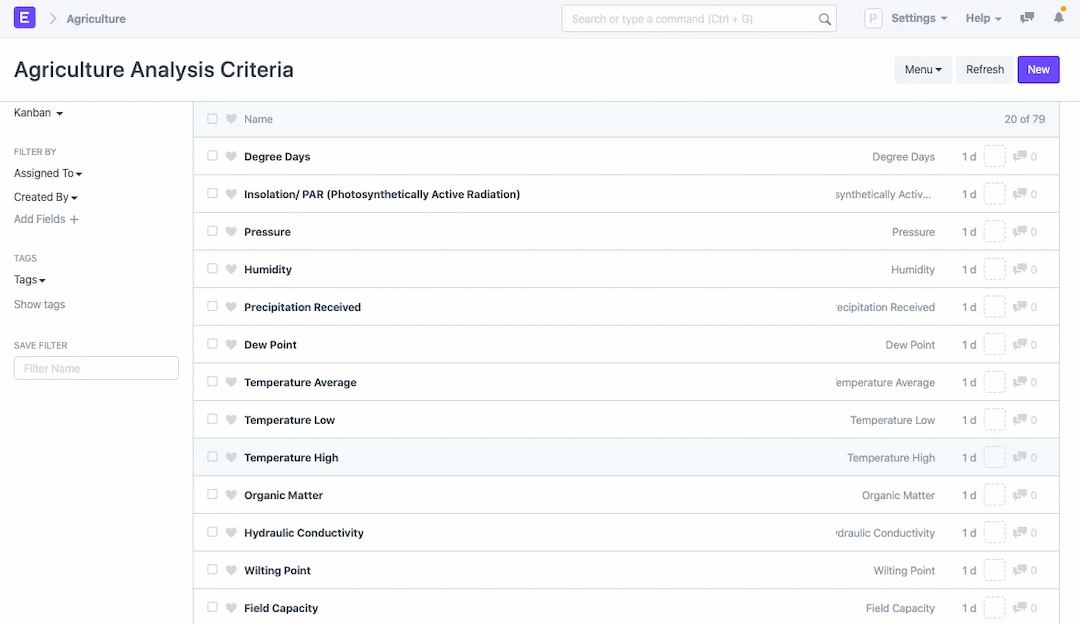Screen dimensions: 1080x624
Task: Click heart icon next to Humidity
Action: [x=231, y=270]
